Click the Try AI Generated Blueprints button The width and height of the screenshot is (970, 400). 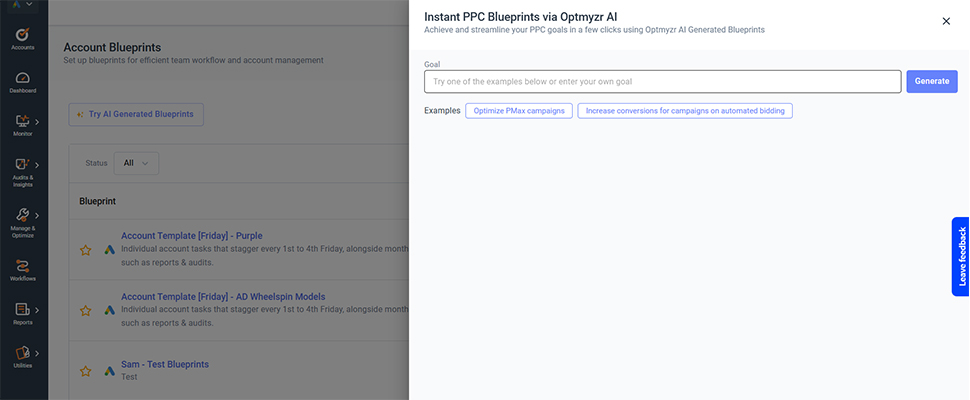[x=136, y=114]
